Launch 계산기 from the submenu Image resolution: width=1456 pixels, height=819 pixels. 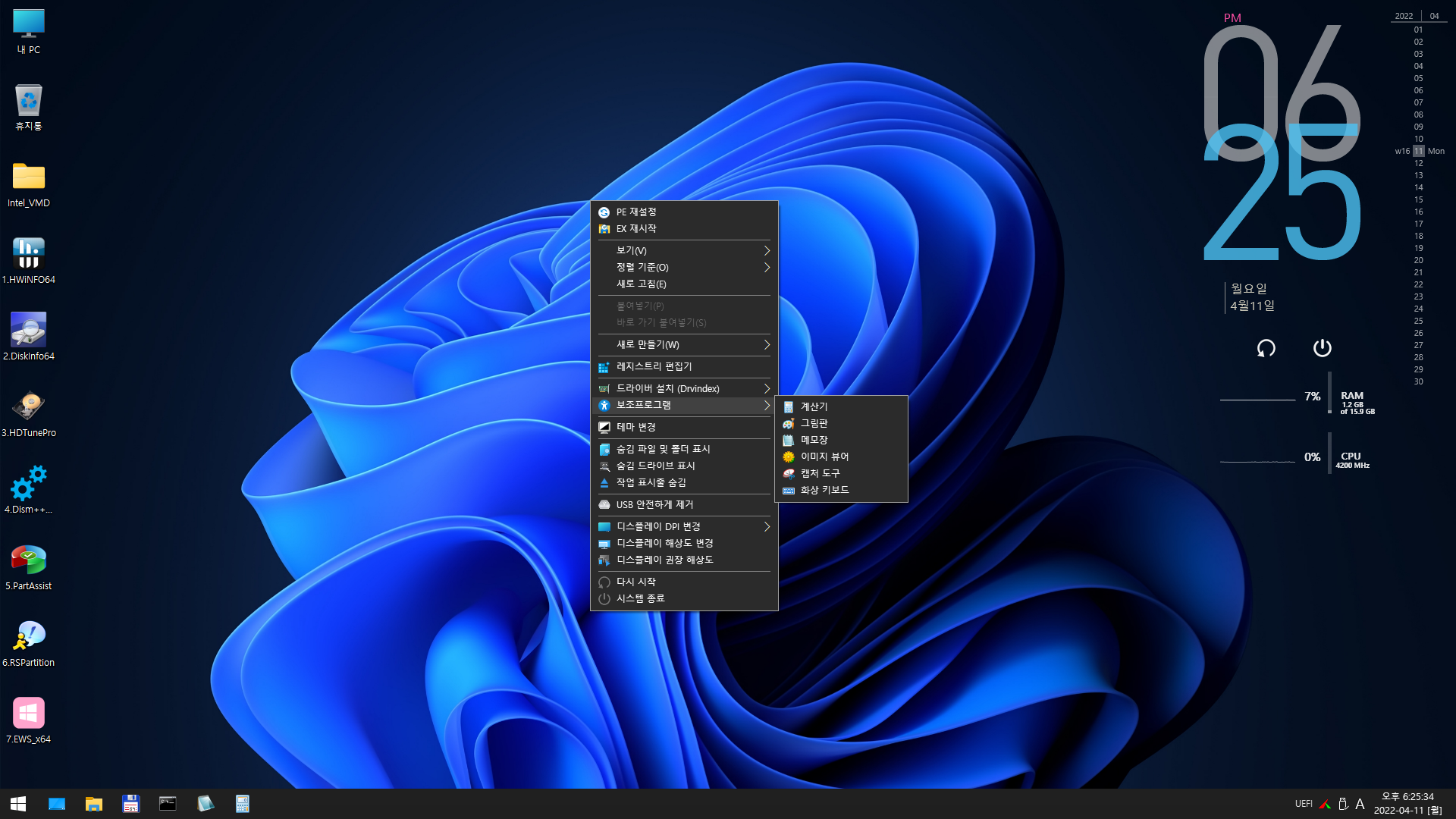click(841, 407)
